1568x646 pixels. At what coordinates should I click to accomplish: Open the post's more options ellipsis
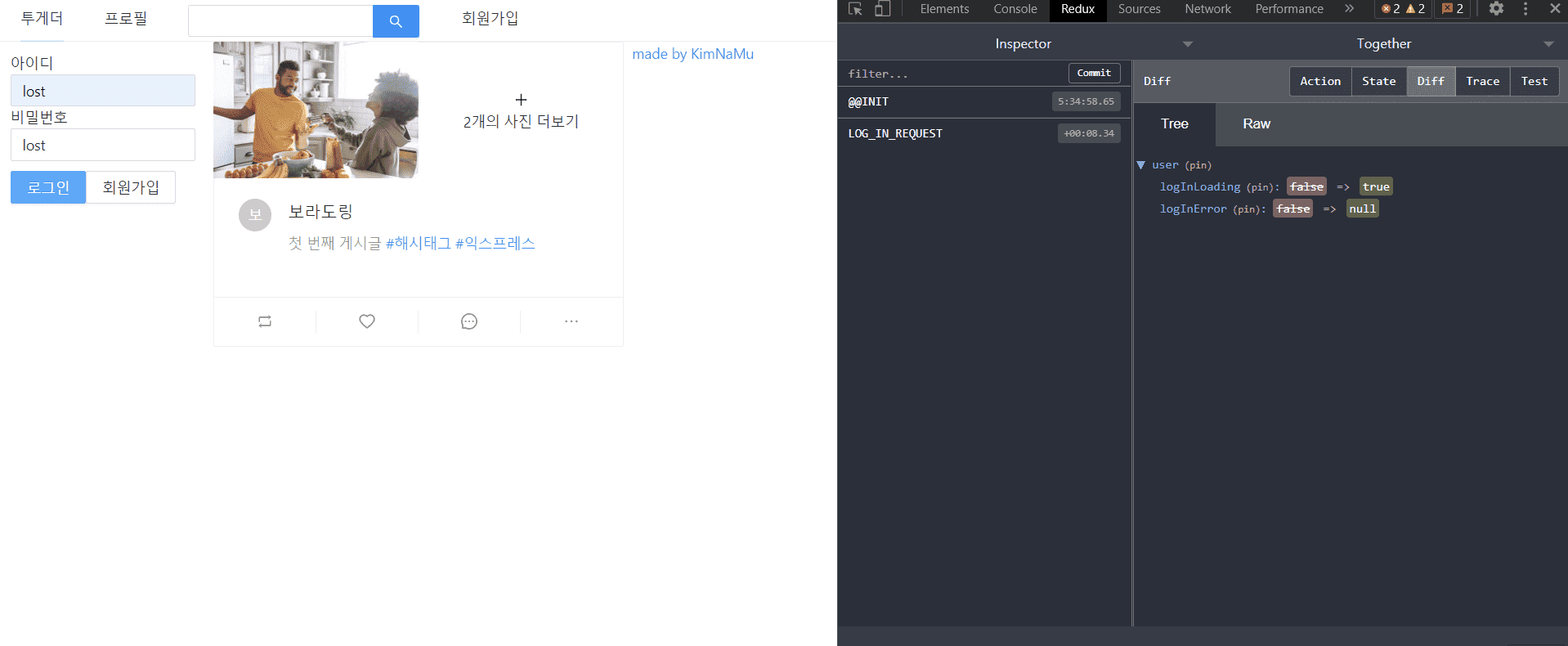tap(571, 321)
